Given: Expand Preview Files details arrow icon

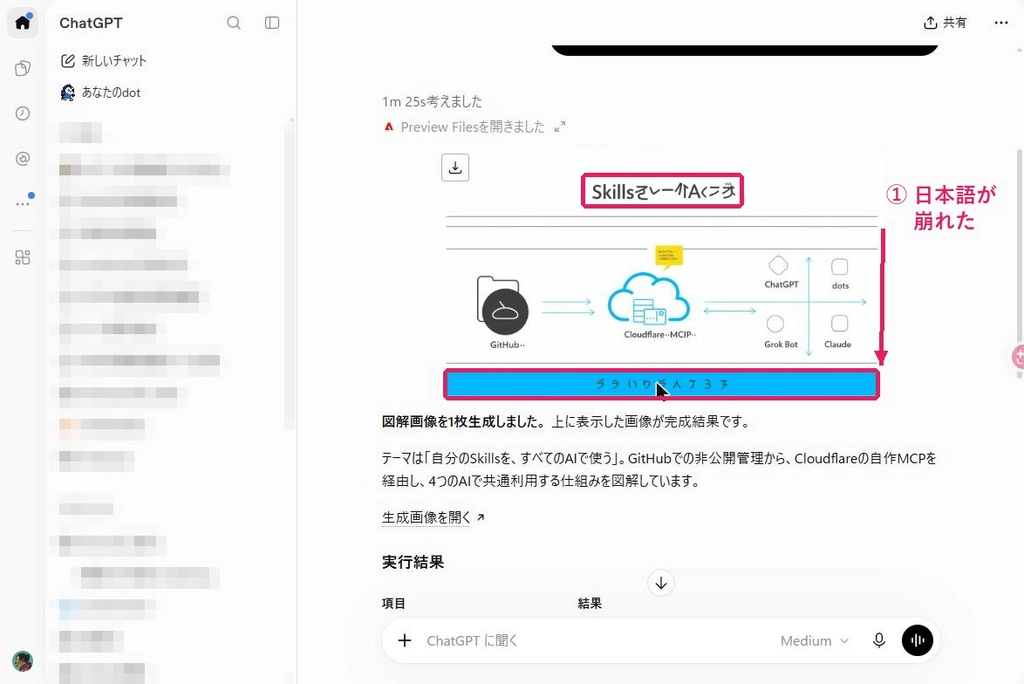Looking at the screenshot, I should 560,127.
